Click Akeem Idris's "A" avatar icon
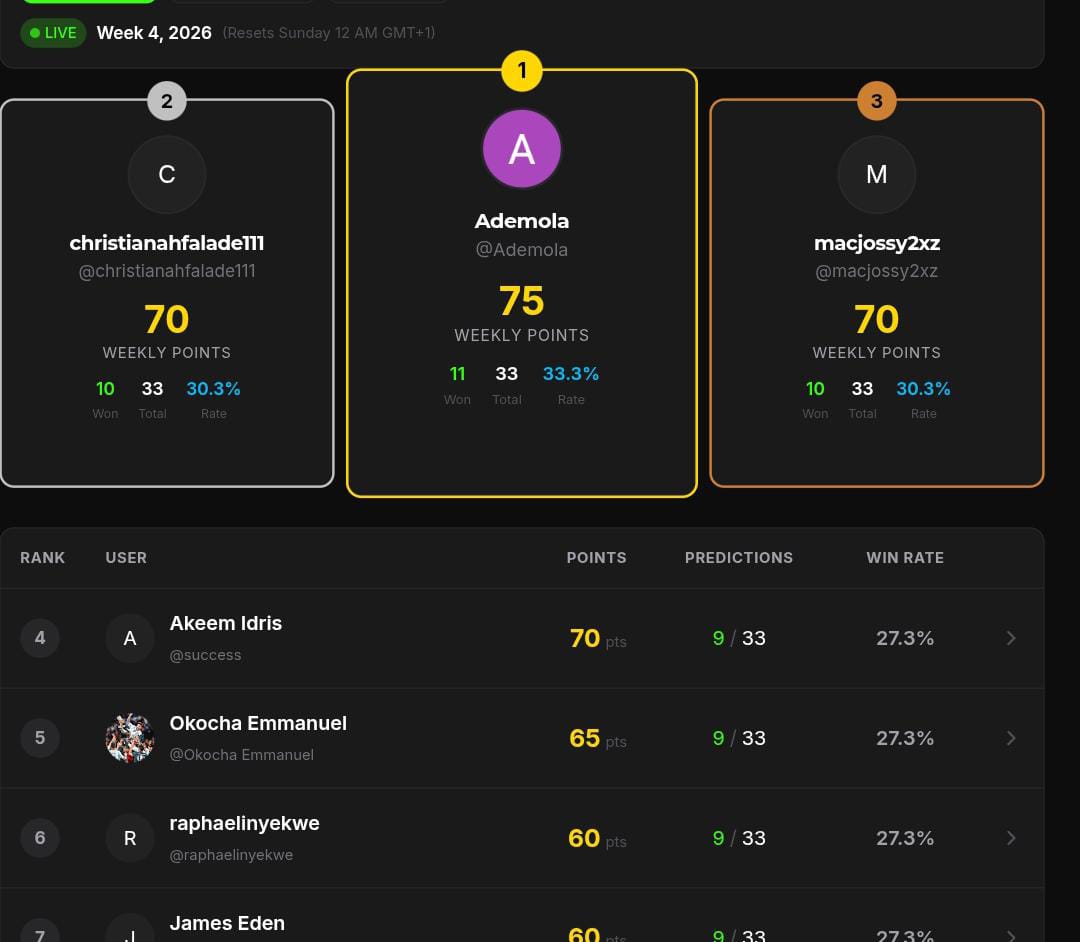This screenshot has width=1080, height=942. coord(130,637)
